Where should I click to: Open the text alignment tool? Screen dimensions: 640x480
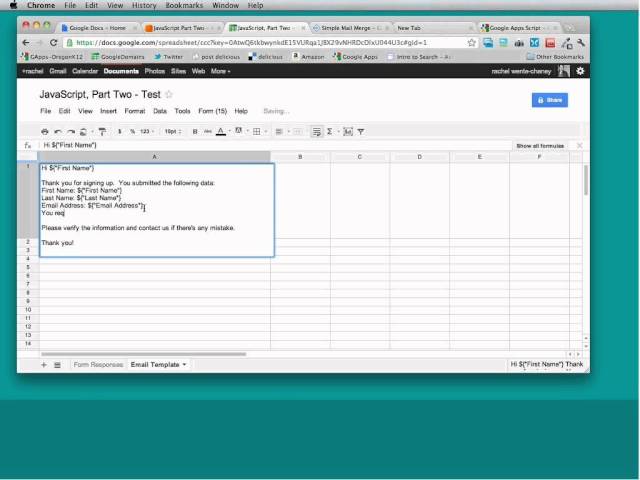279,131
